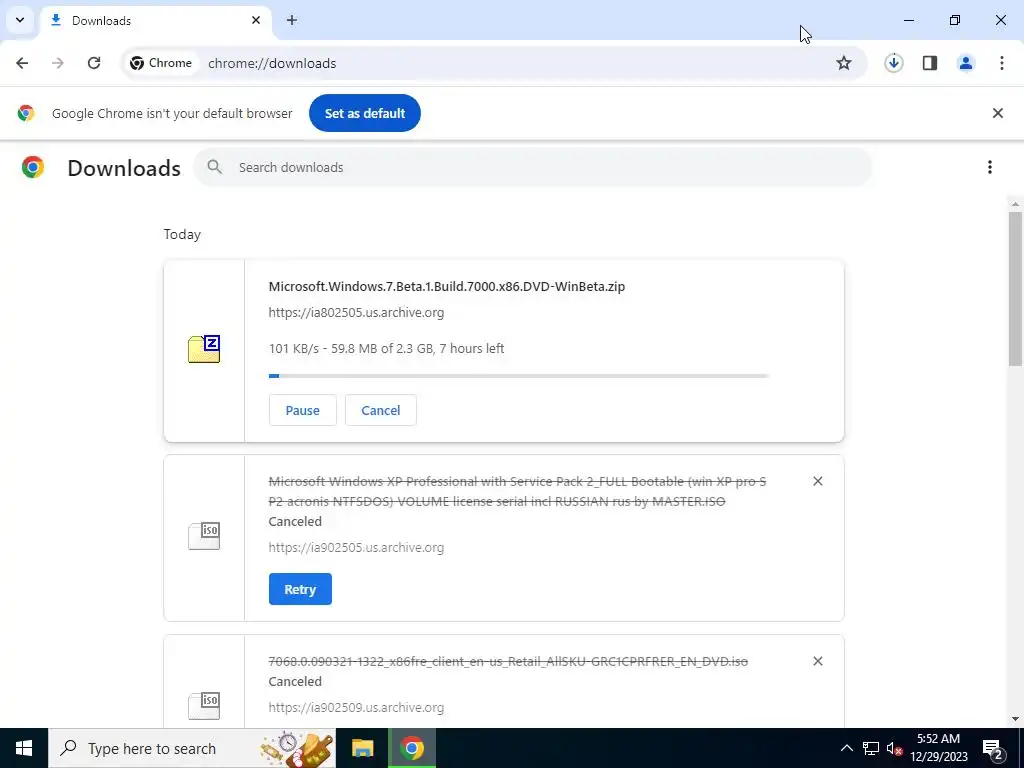Click the muted volume tray icon
This screenshot has height=768, width=1024.
tap(894, 748)
